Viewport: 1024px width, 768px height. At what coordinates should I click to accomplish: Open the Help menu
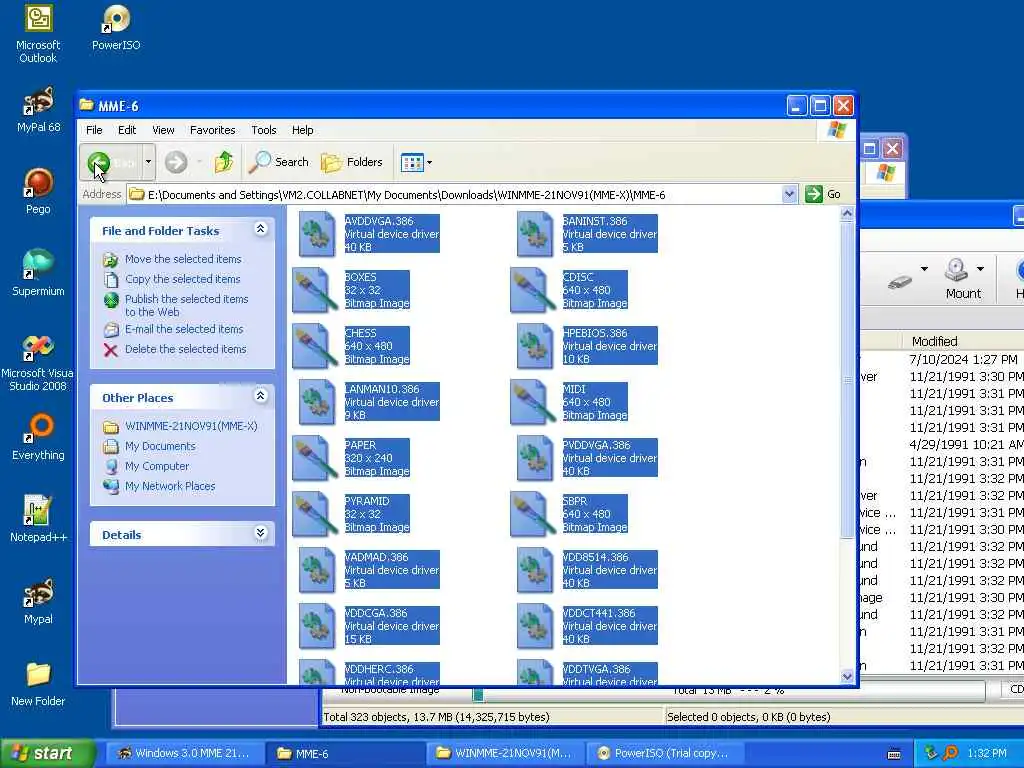[x=302, y=130]
